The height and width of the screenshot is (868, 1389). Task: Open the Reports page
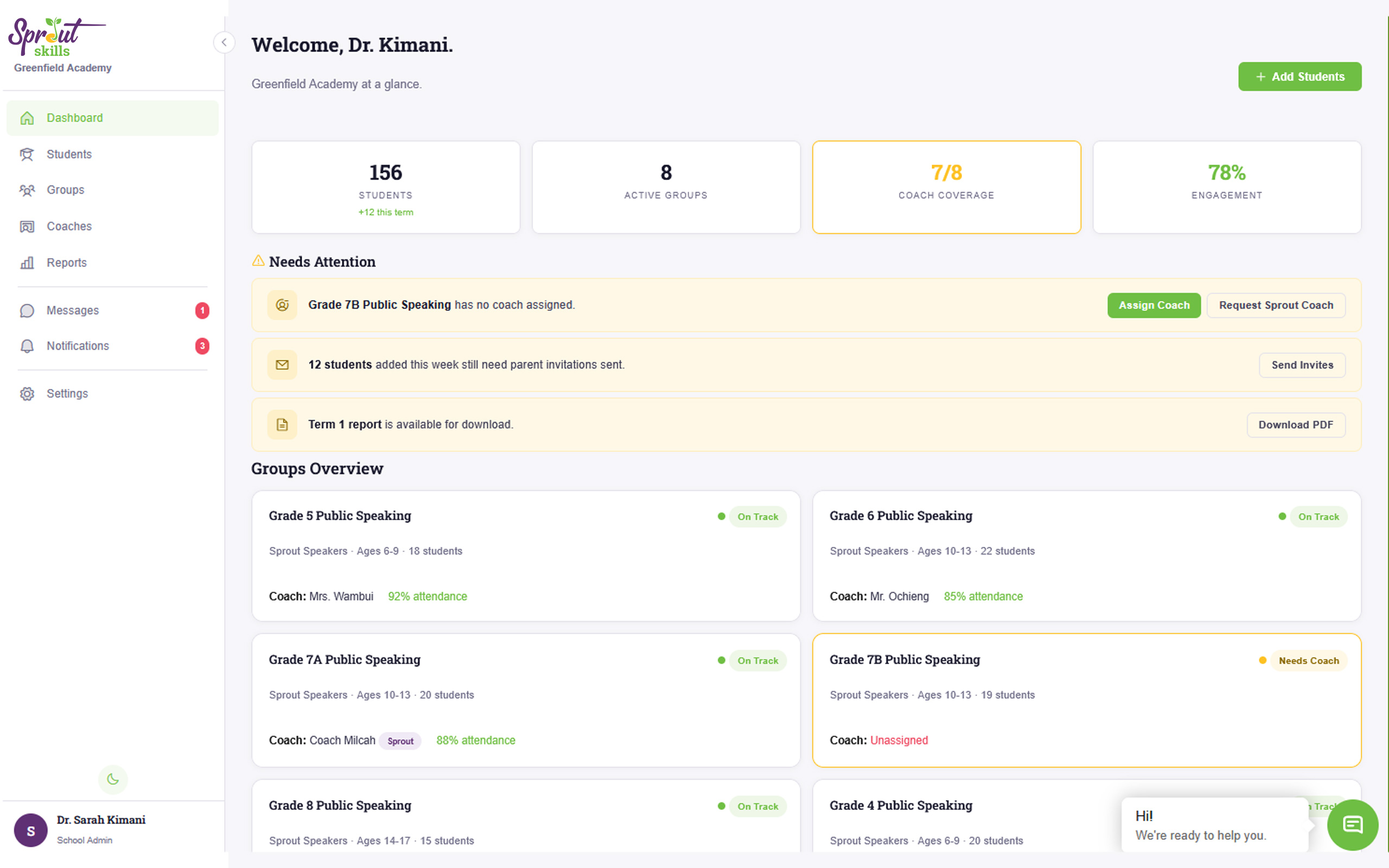pyautogui.click(x=112, y=263)
